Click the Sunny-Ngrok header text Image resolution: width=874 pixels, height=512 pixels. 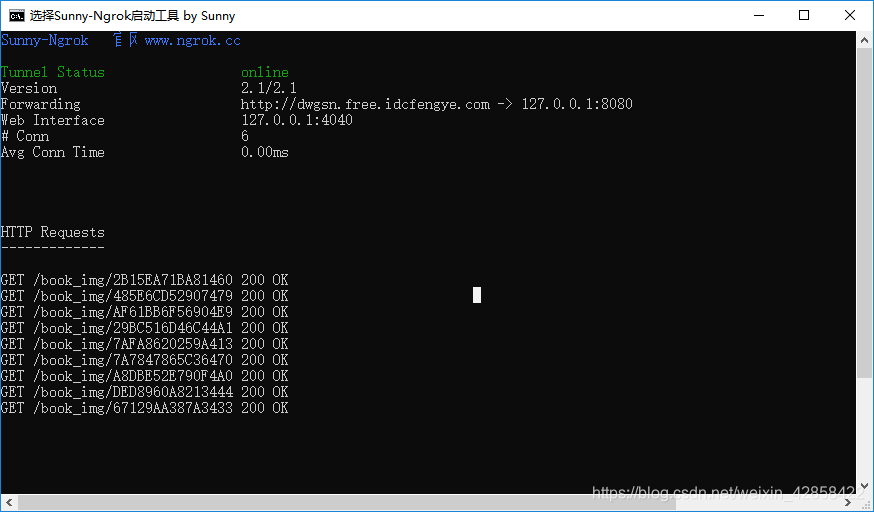click(45, 41)
